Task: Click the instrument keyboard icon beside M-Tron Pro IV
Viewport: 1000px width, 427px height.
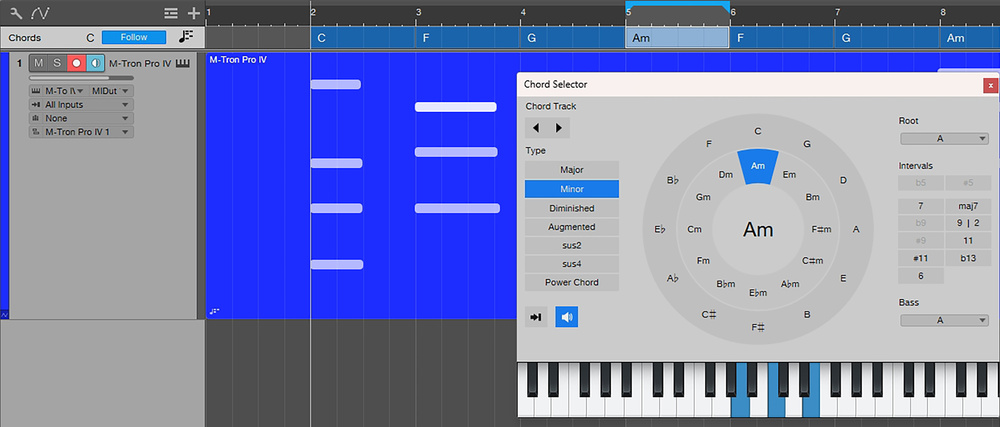Action: coord(183,64)
